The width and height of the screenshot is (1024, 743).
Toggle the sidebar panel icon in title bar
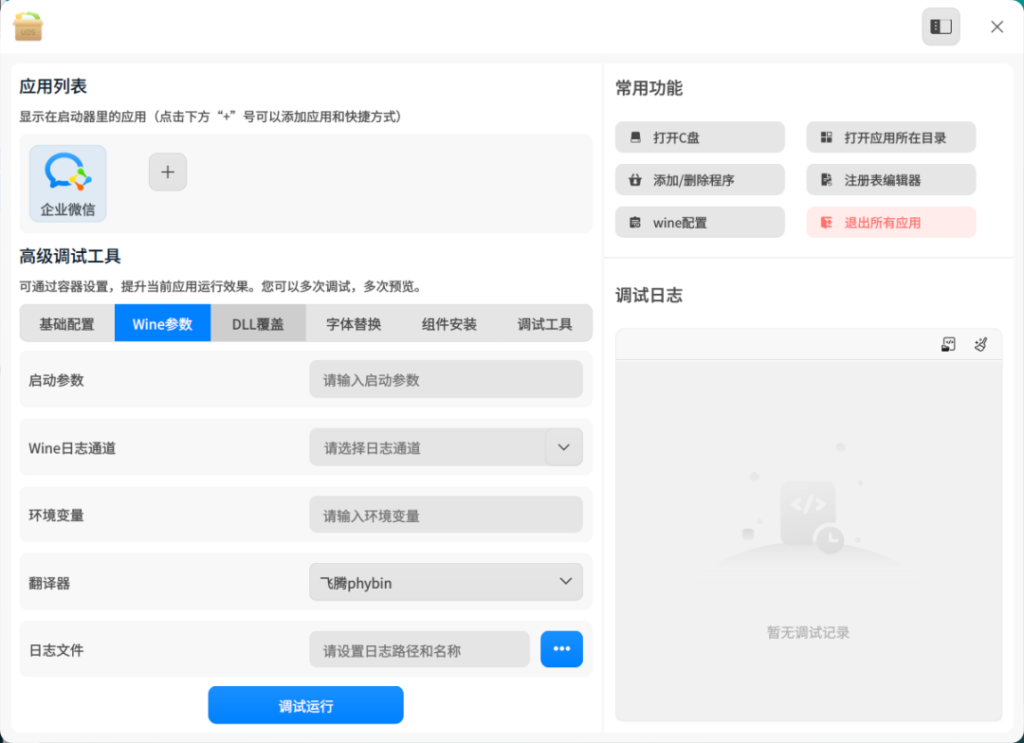click(x=940, y=27)
